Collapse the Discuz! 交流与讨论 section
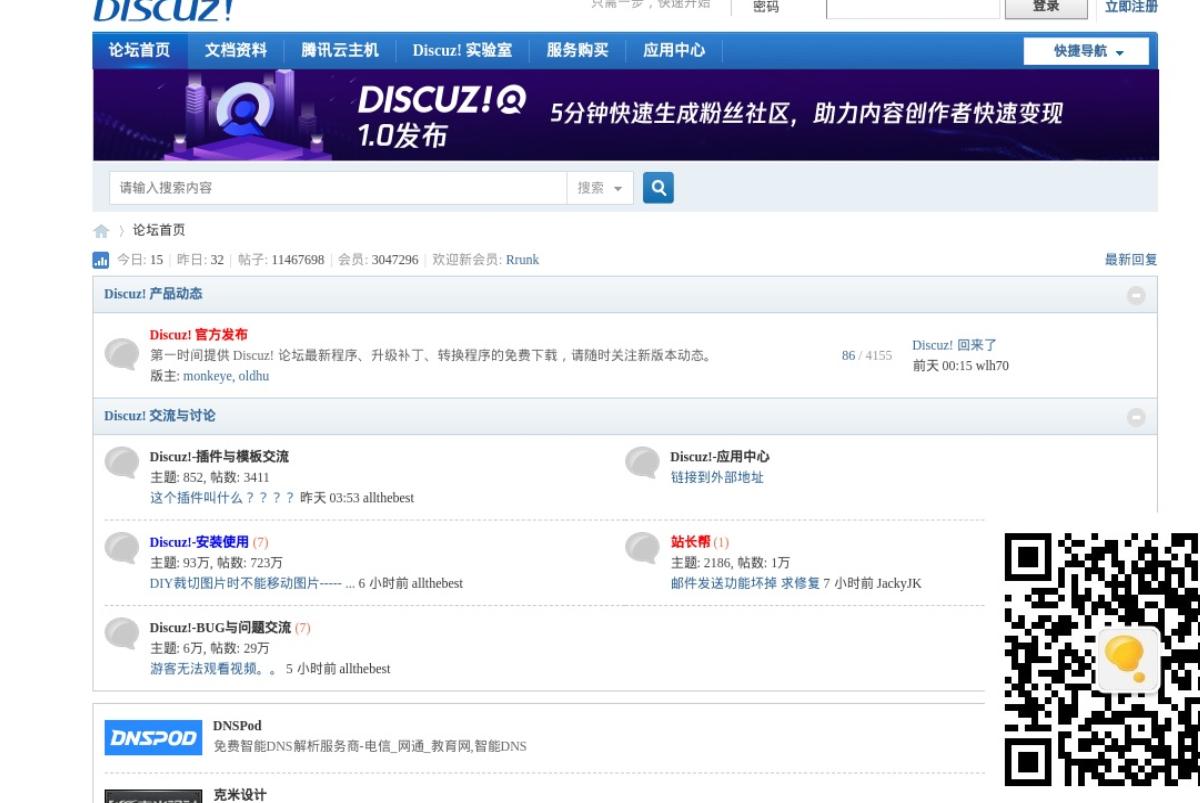1200x803 pixels. tap(1136, 417)
